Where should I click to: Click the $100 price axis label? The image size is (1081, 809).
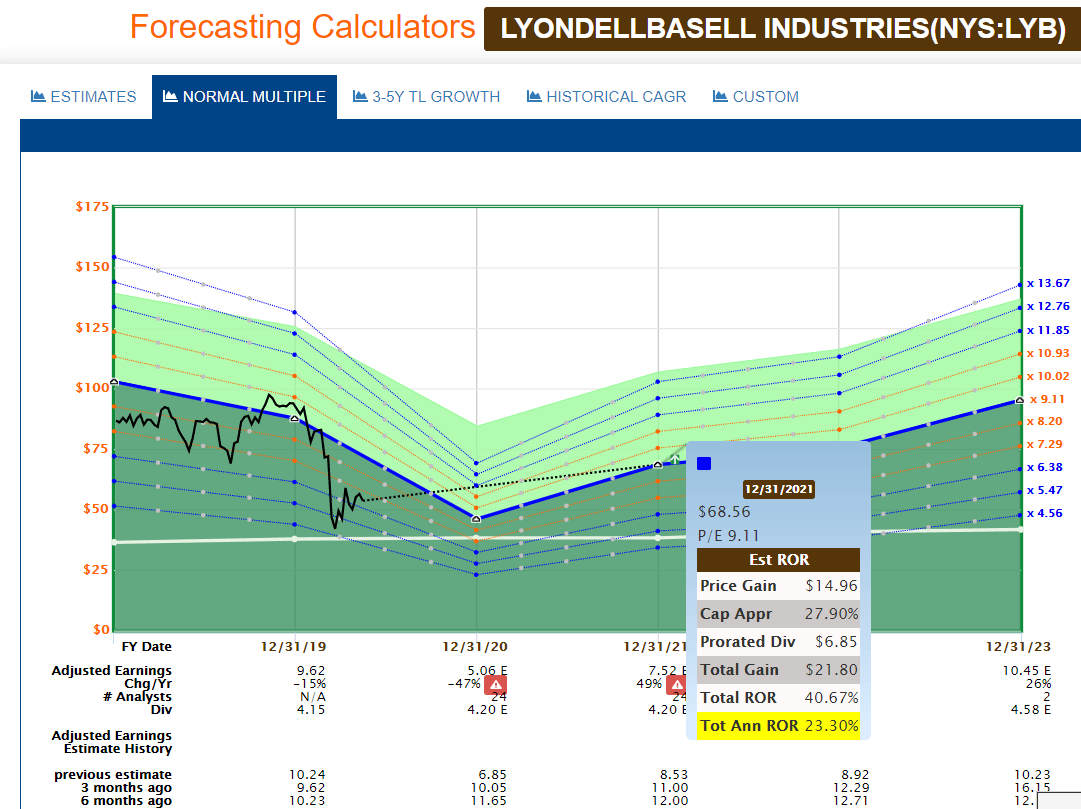(92, 388)
